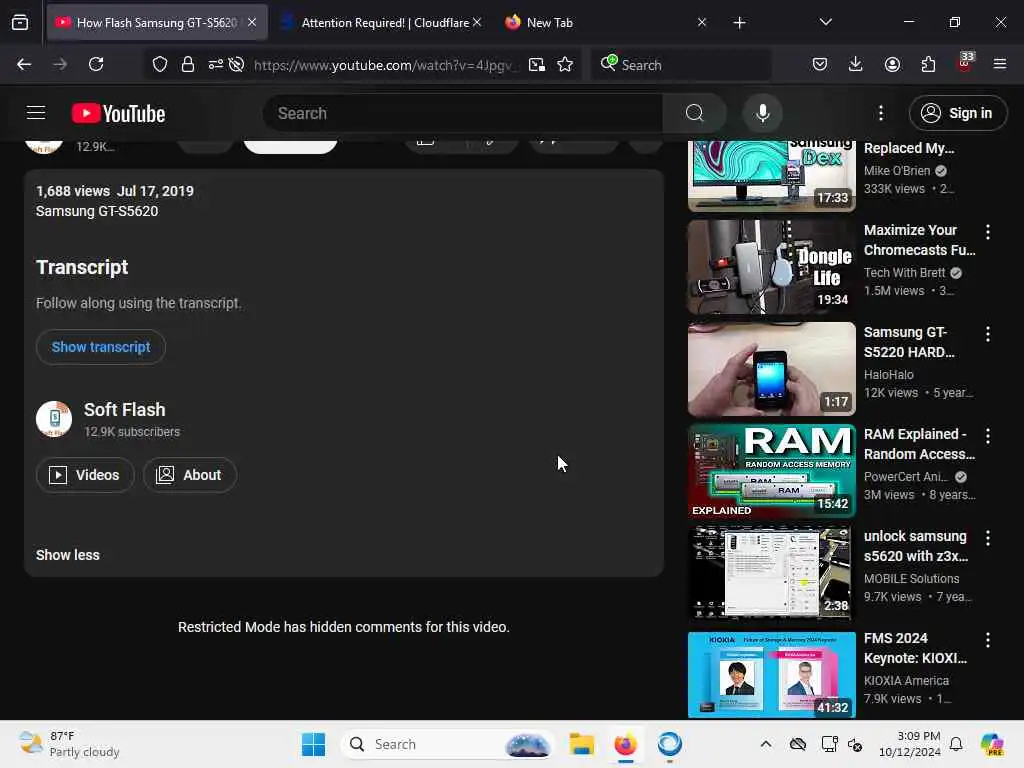Viewport: 1024px width, 768px height.
Task: Open YouTube settings three-dot menu
Action: 880,113
